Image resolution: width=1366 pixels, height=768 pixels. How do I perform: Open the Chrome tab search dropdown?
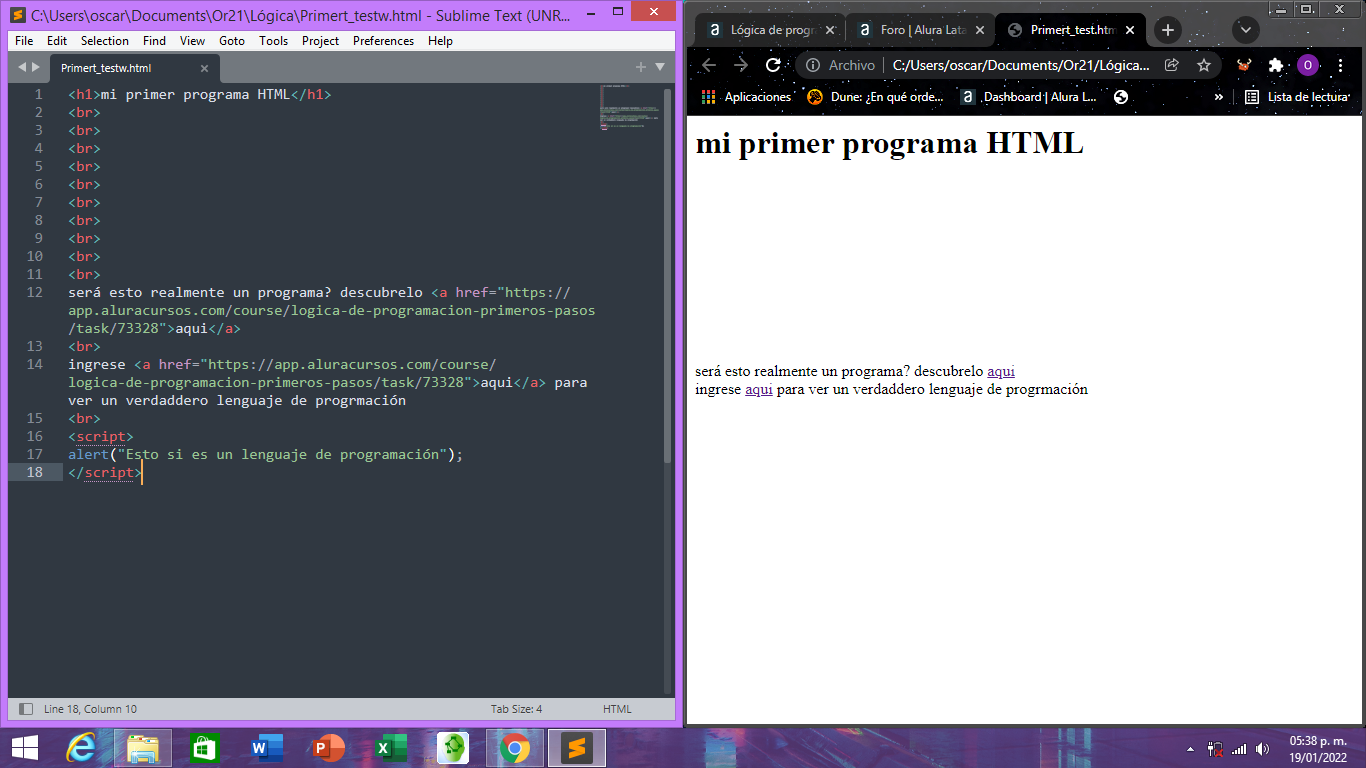pyautogui.click(x=1246, y=30)
